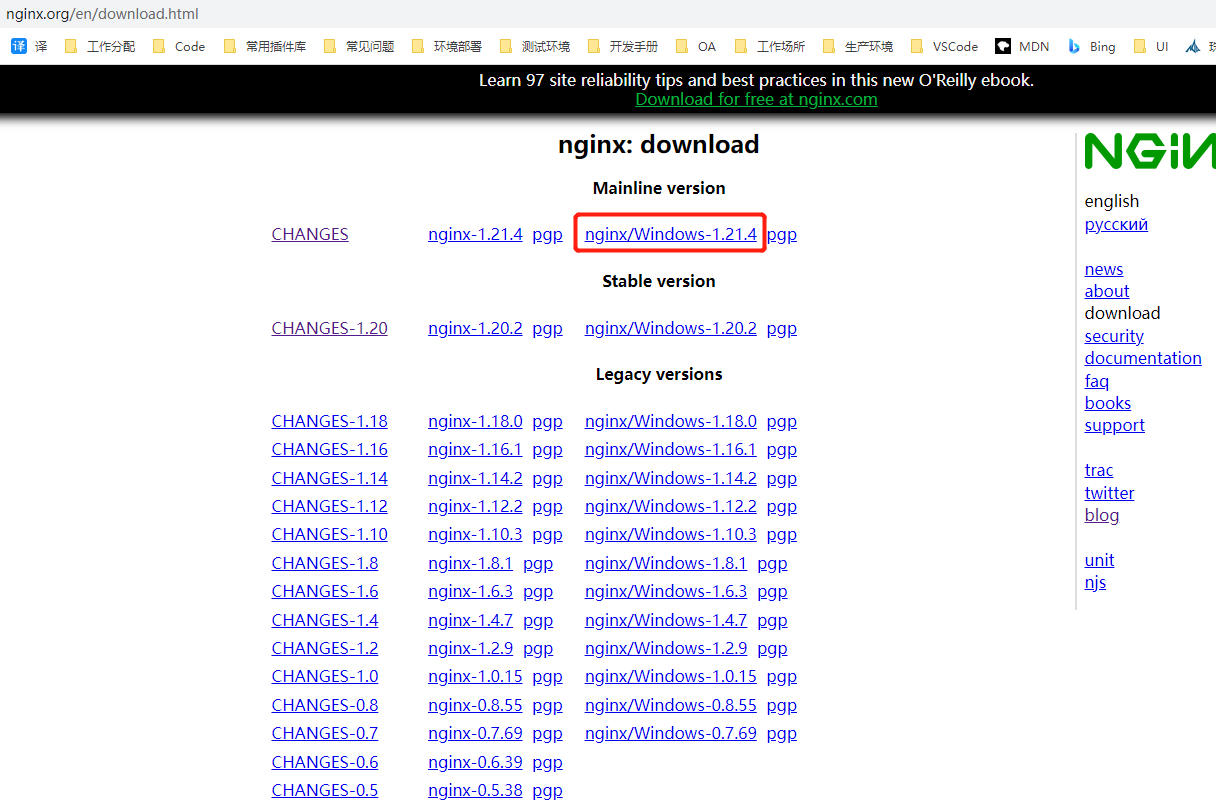Download nginx/Windows-1.12.2

[x=671, y=506]
